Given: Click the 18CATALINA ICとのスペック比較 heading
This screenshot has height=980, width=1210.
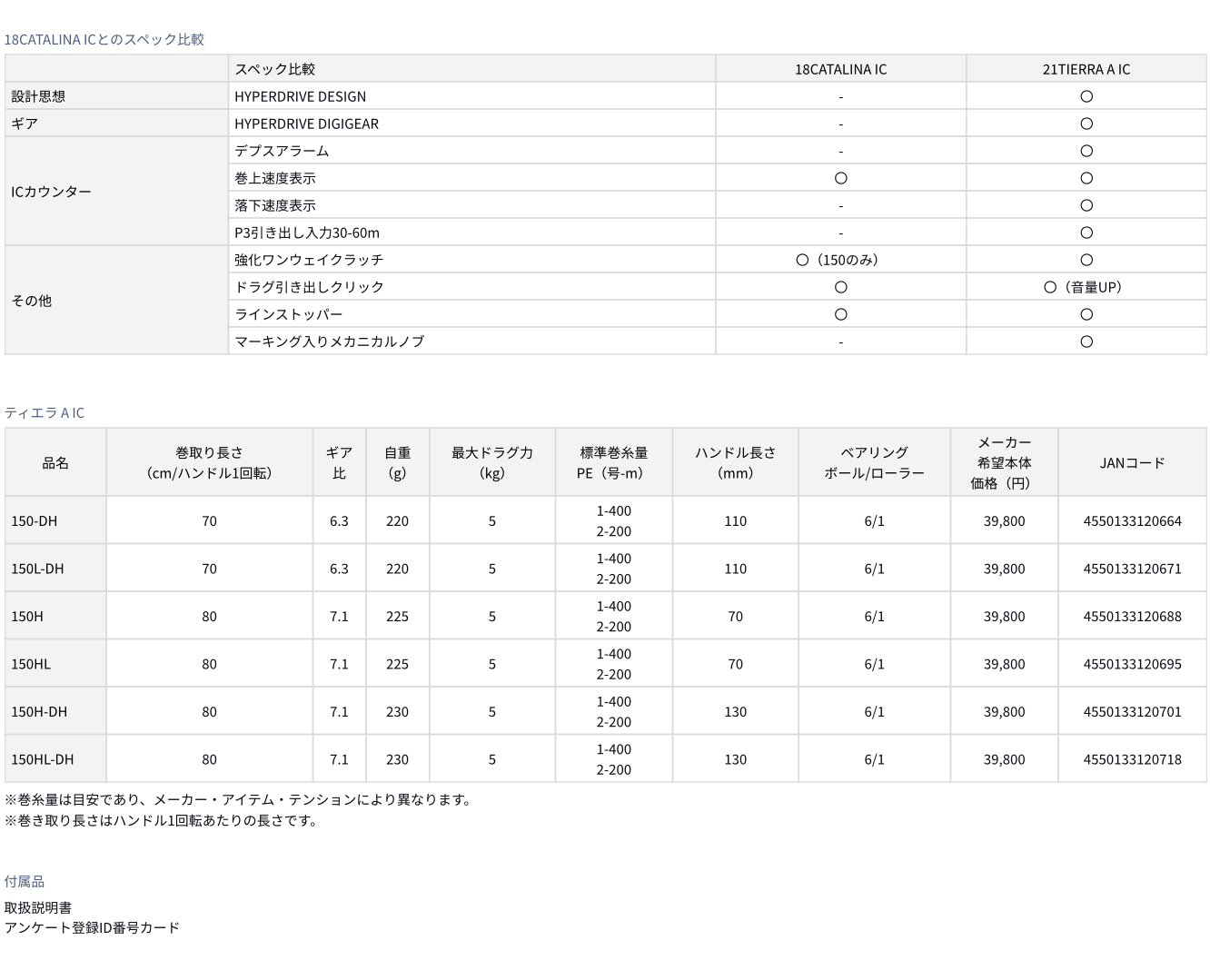Looking at the screenshot, I should coord(104,39).
